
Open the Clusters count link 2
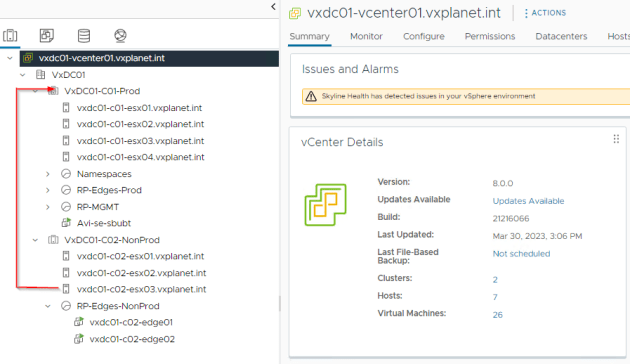[x=495, y=280]
